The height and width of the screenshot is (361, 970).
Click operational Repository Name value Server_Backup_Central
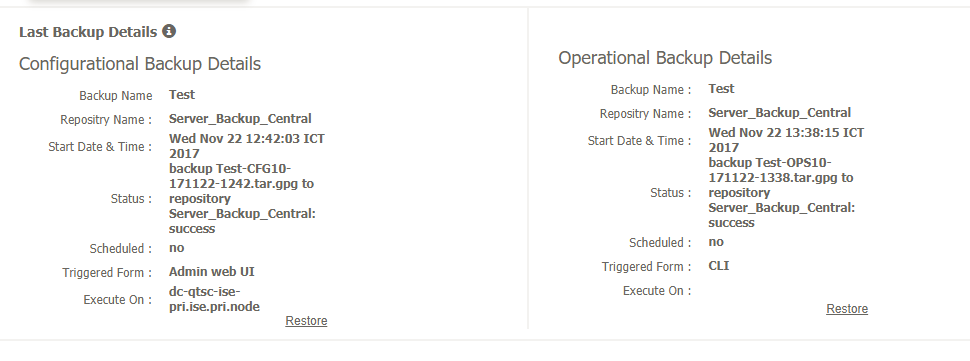tap(779, 113)
